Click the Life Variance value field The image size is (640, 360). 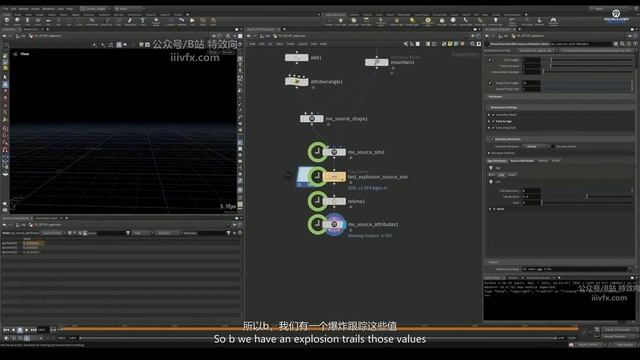point(531,196)
